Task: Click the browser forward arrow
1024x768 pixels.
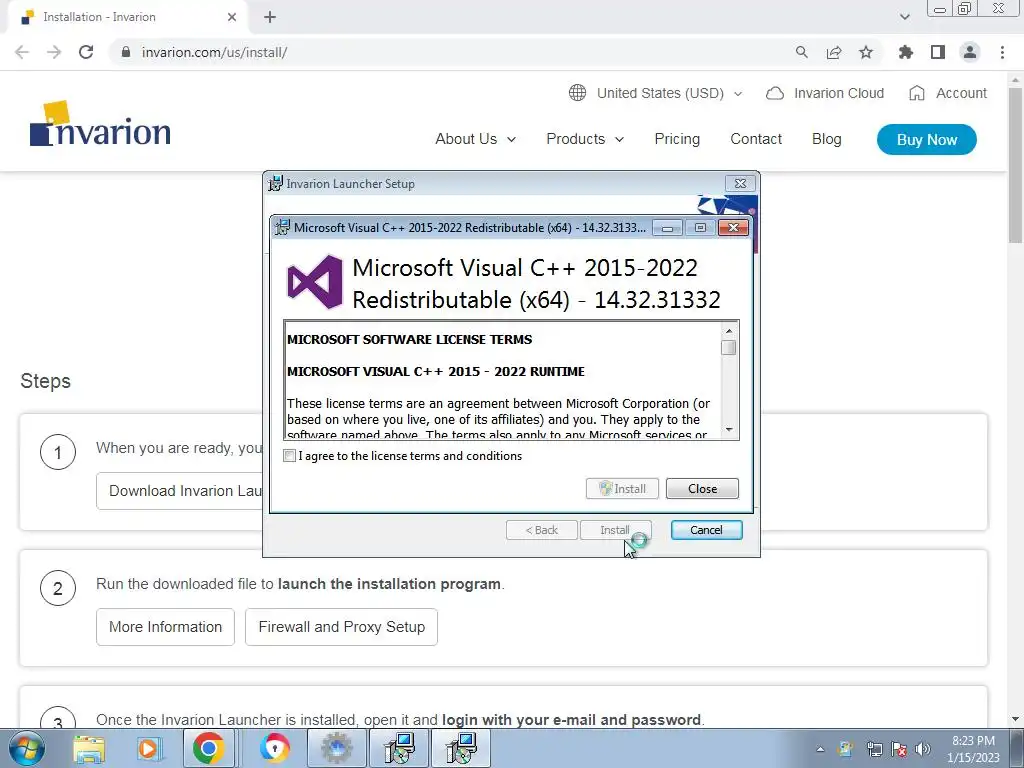Action: point(54,52)
